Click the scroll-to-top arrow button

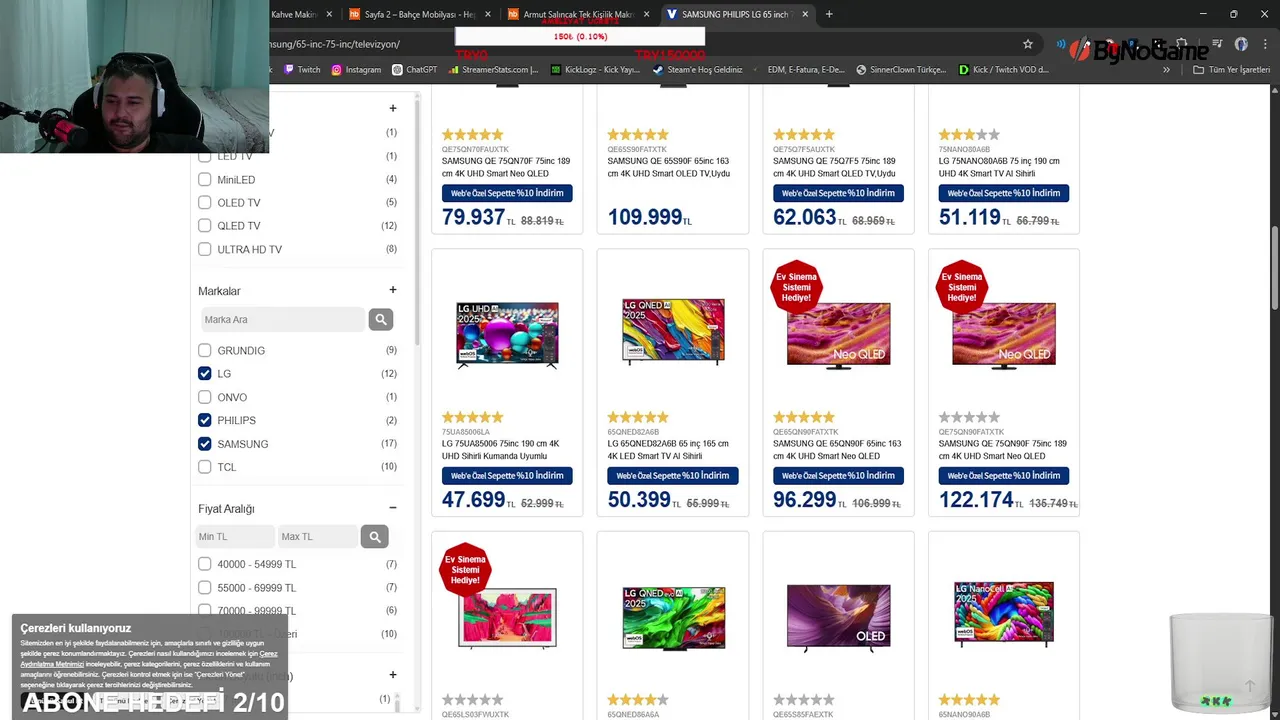(x=1249, y=686)
